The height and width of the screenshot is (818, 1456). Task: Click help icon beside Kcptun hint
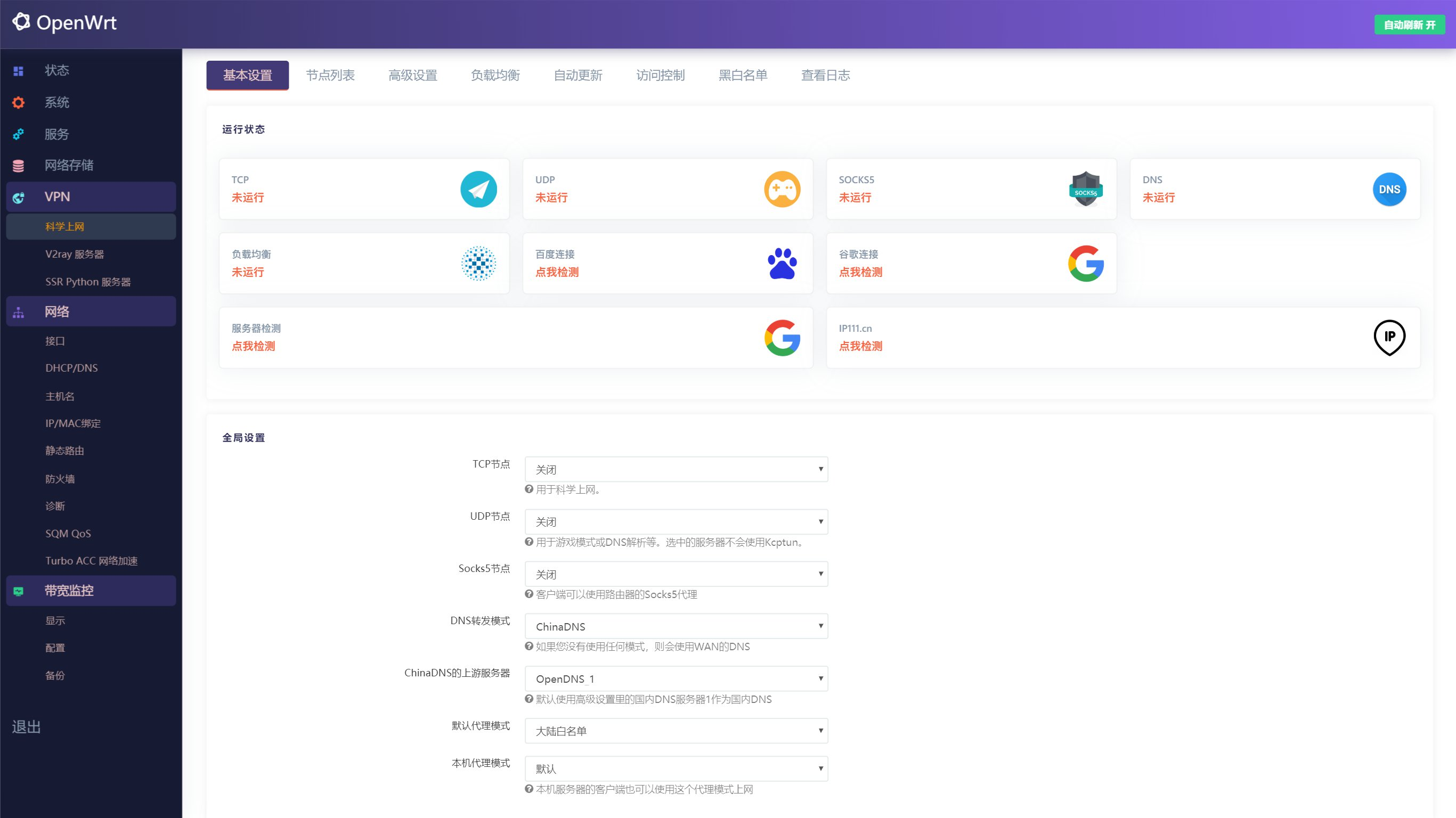coord(529,542)
